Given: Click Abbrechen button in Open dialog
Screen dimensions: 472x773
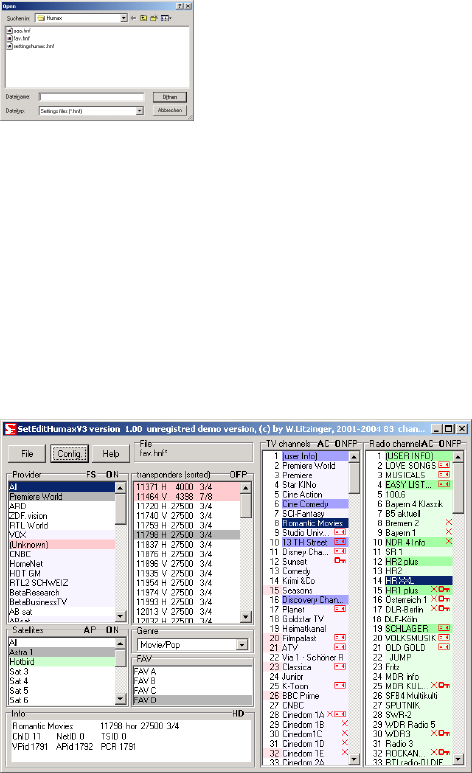Looking at the screenshot, I should tap(170, 110).
